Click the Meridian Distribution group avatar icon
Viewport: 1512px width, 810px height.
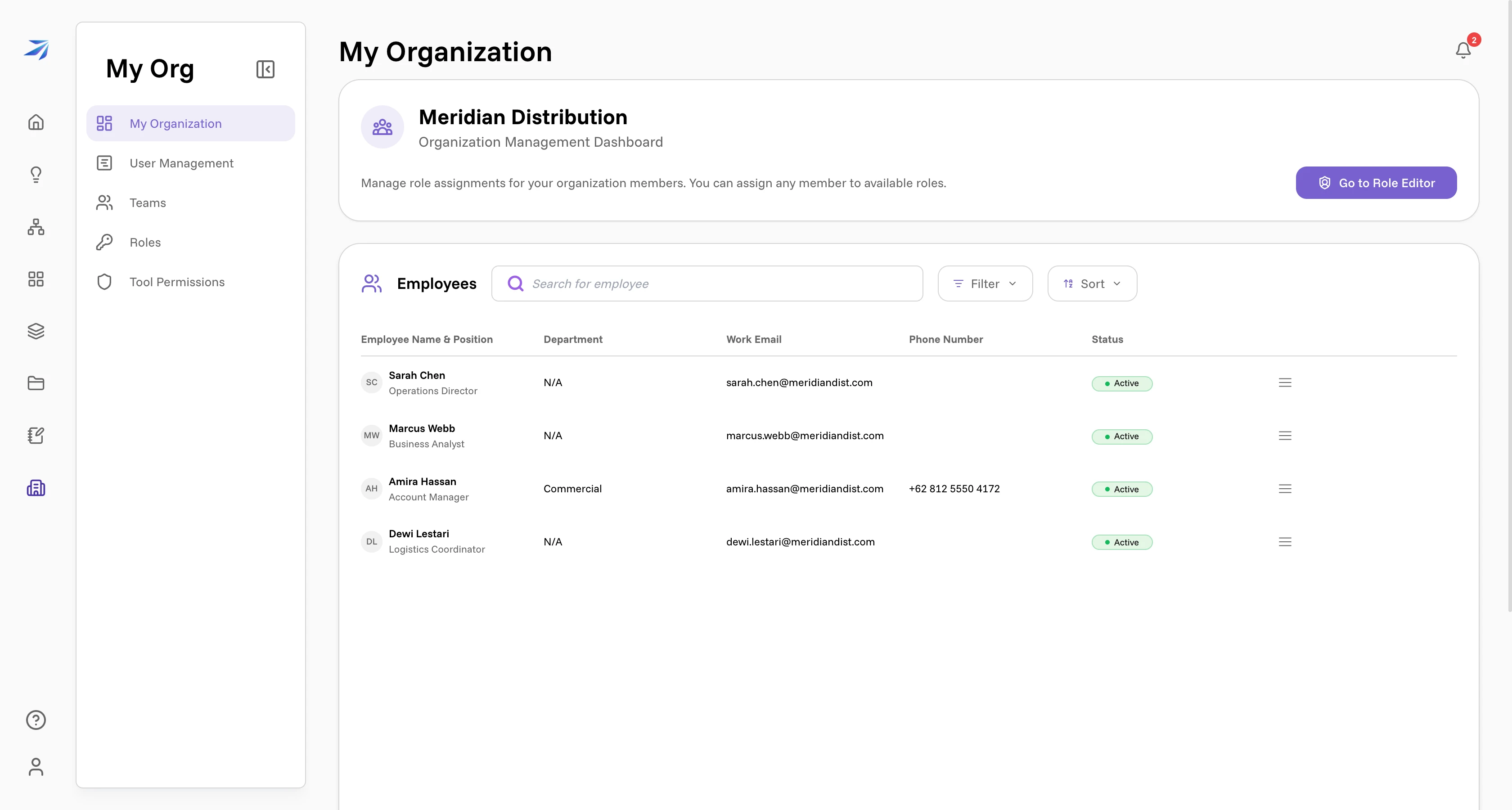pos(382,127)
